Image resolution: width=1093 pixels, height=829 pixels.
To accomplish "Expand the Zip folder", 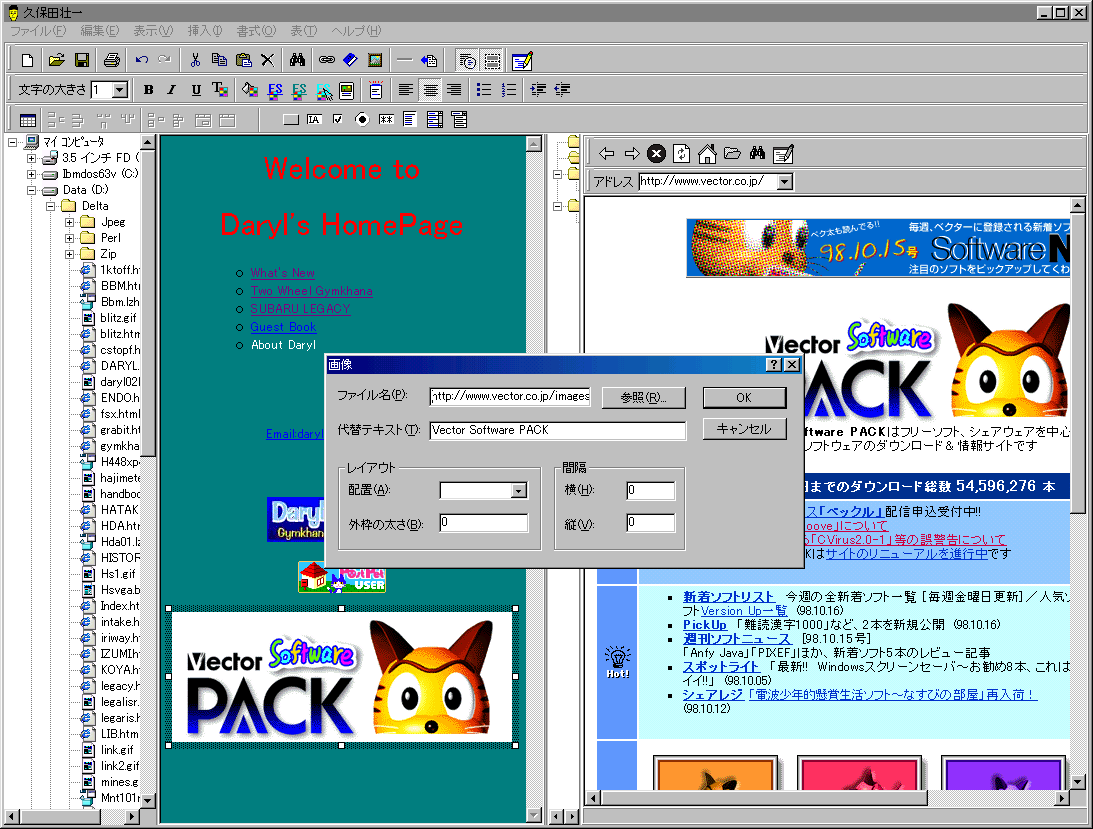I will [70, 254].
